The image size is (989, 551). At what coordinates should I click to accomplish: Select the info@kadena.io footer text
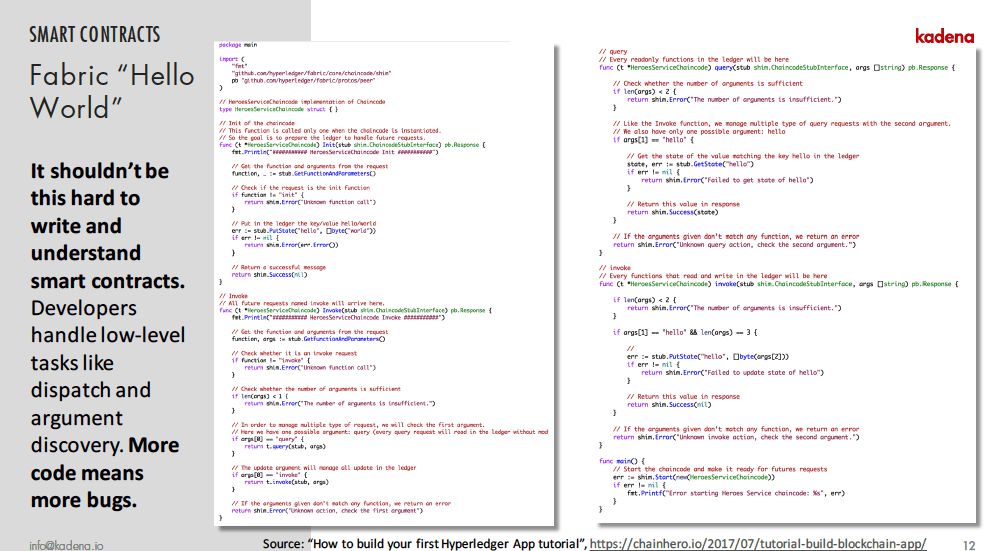click(x=66, y=545)
